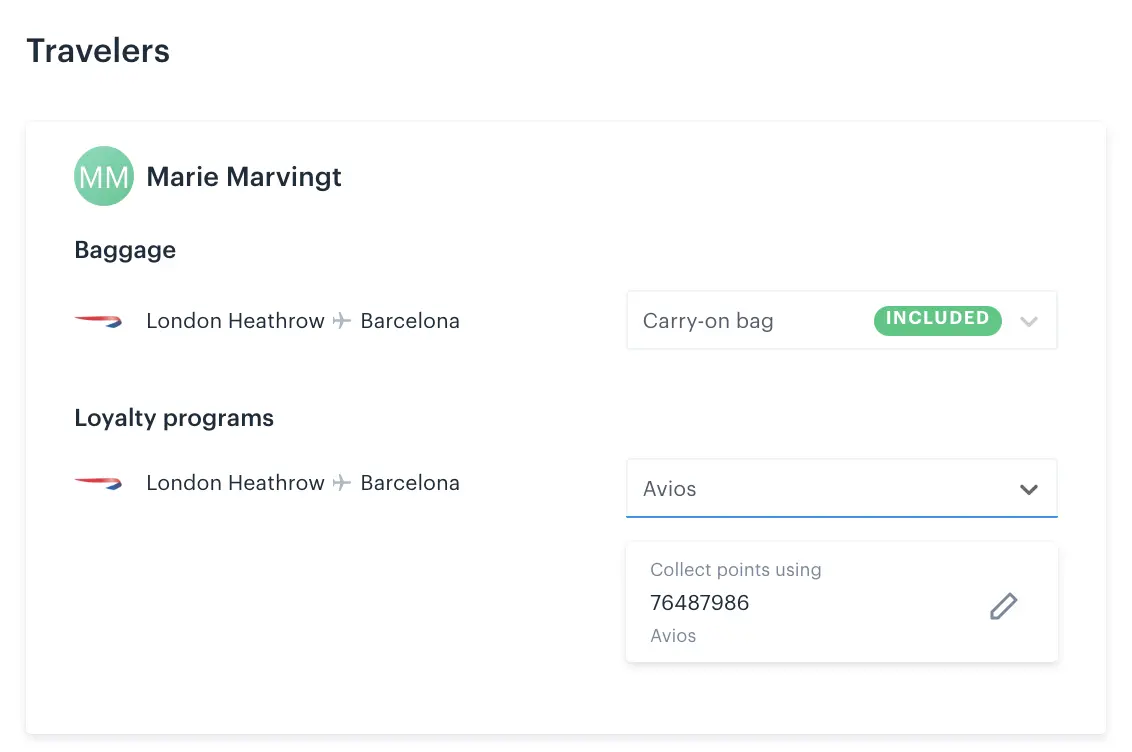The width and height of the screenshot is (1132, 752).
Task: Click the pencil edit icon beside 76487986
Action: [1003, 606]
